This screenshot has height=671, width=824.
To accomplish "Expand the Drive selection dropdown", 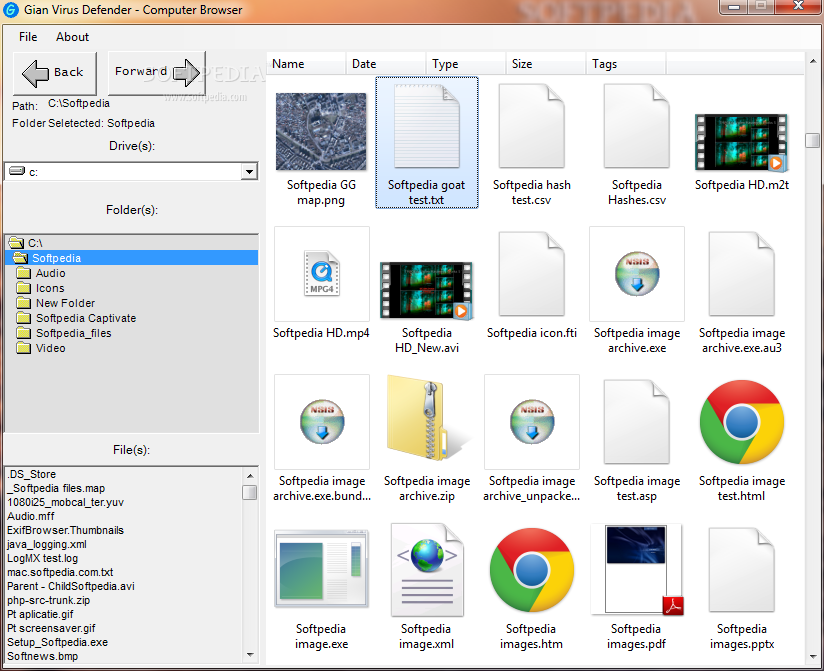I will (x=249, y=172).
